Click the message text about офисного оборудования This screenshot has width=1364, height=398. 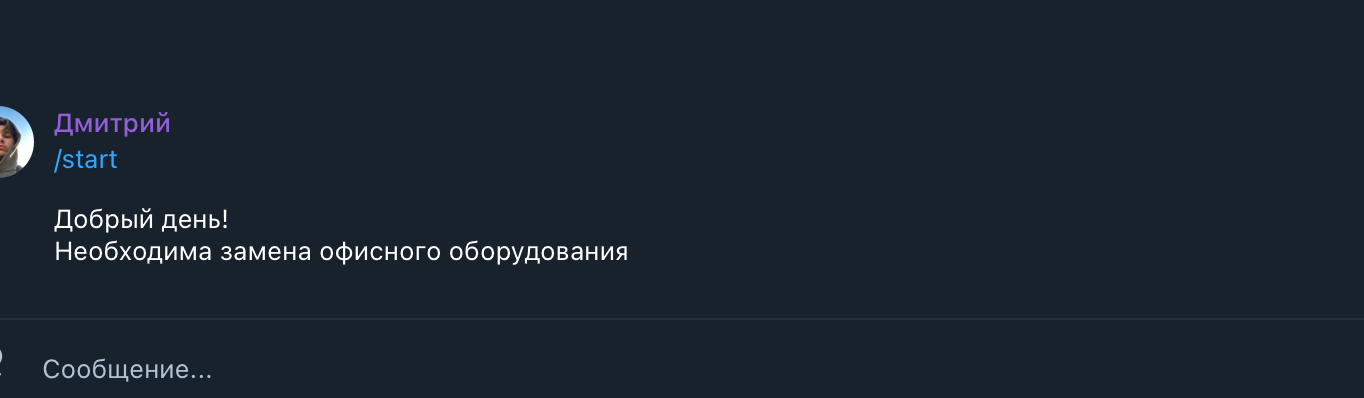[x=341, y=252]
